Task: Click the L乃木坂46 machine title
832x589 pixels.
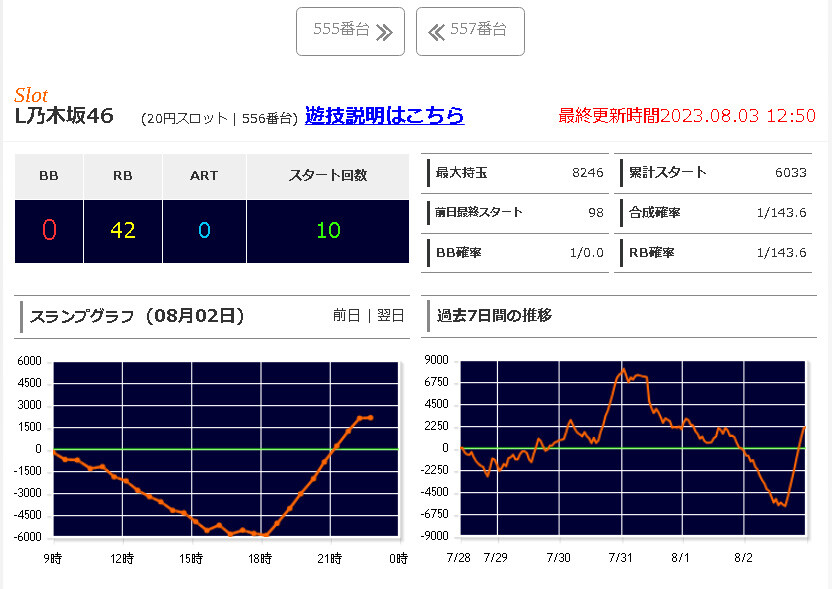Action: 64,116
